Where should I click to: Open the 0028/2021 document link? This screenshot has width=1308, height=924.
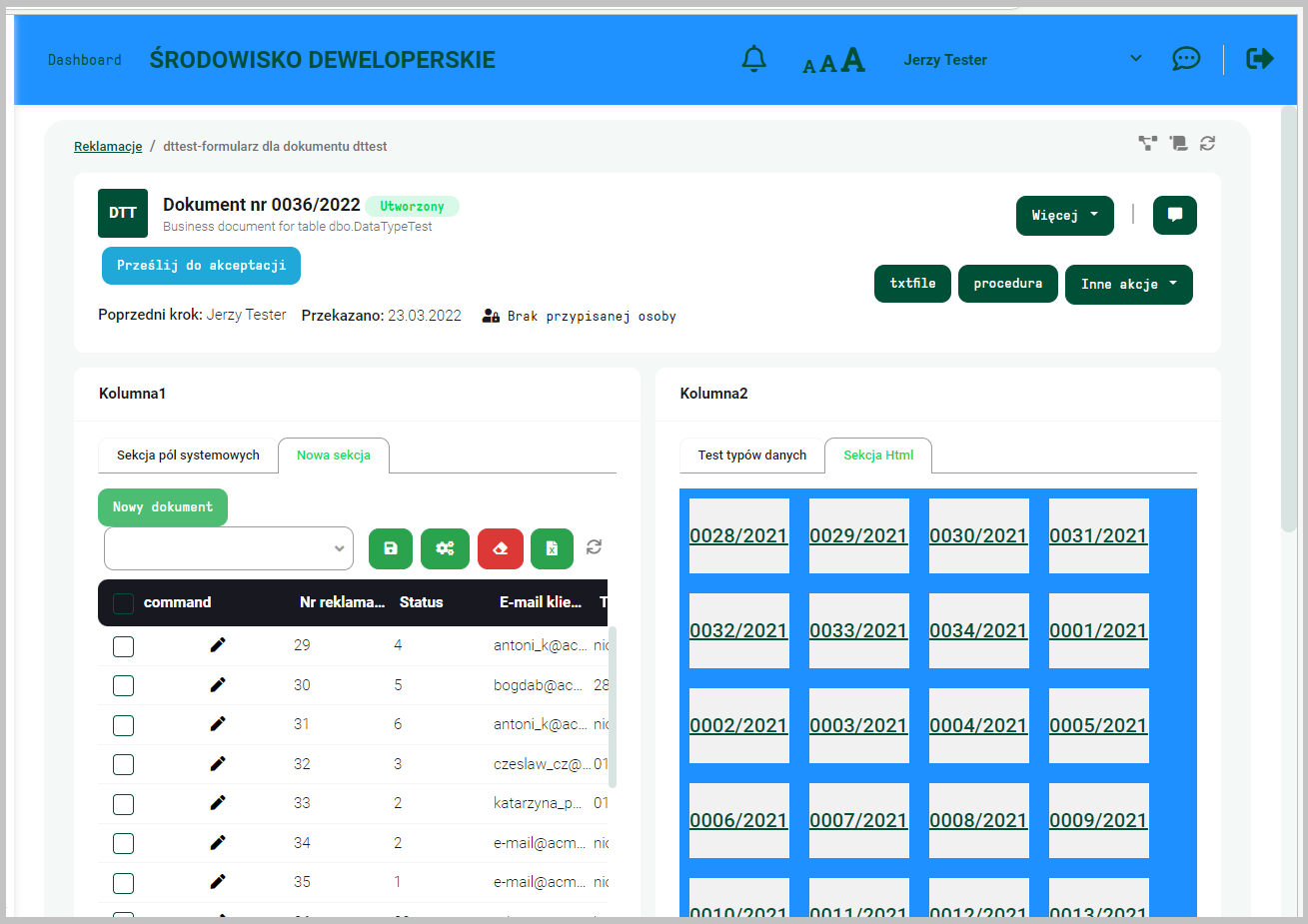738,536
